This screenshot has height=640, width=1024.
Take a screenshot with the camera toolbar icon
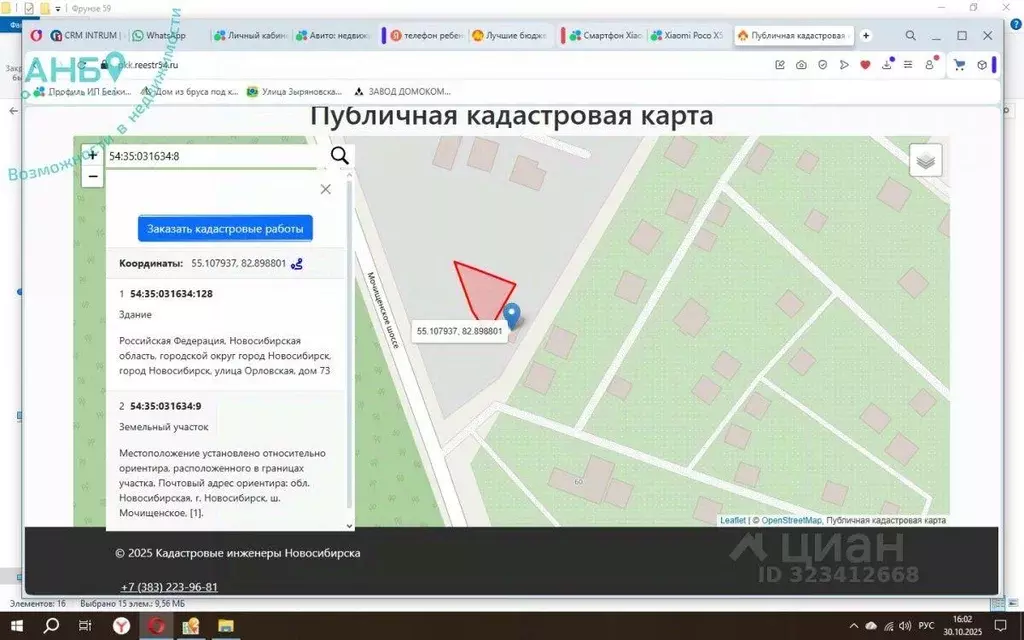pos(801,64)
